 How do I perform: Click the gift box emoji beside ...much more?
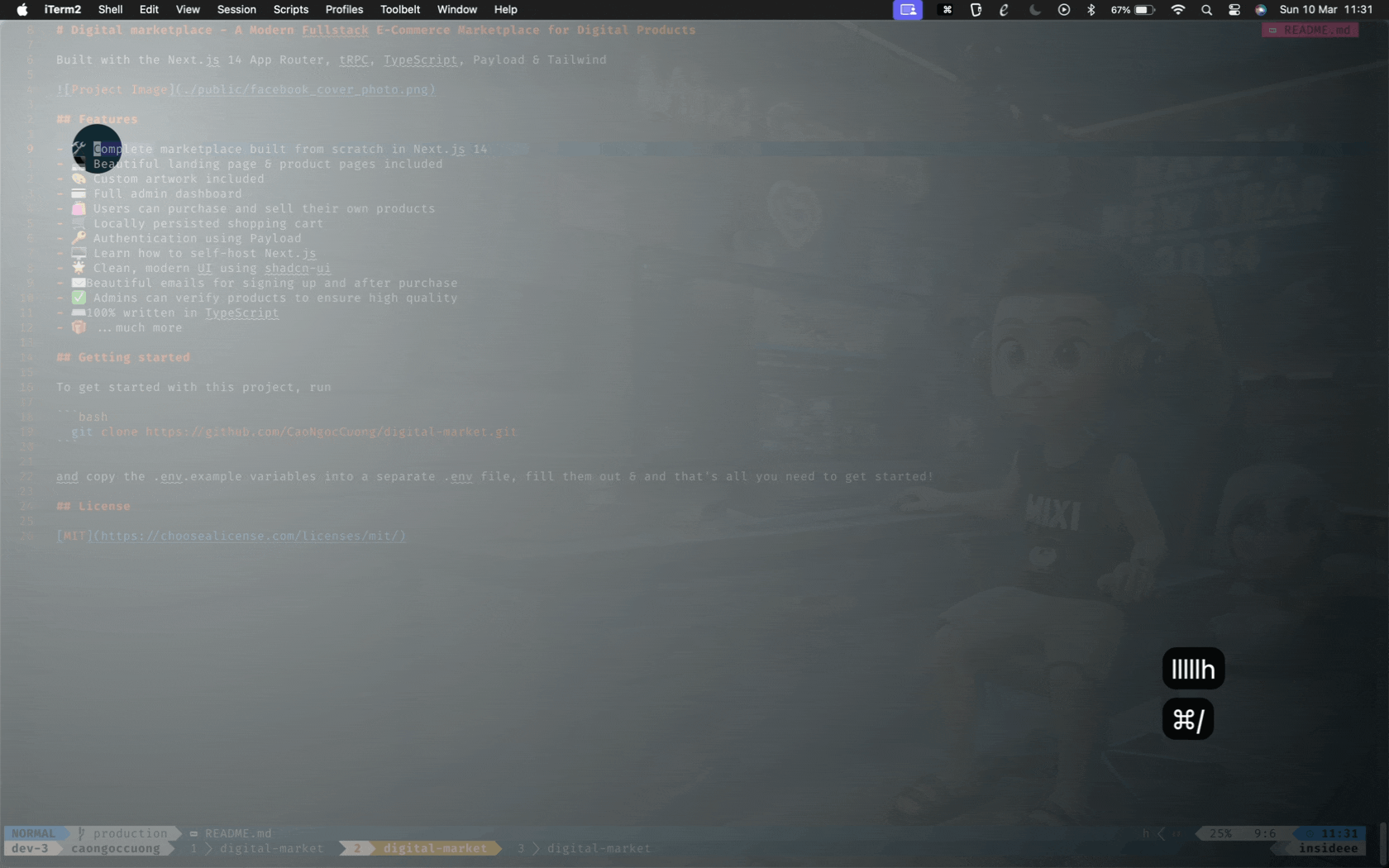pyautogui.click(x=79, y=327)
